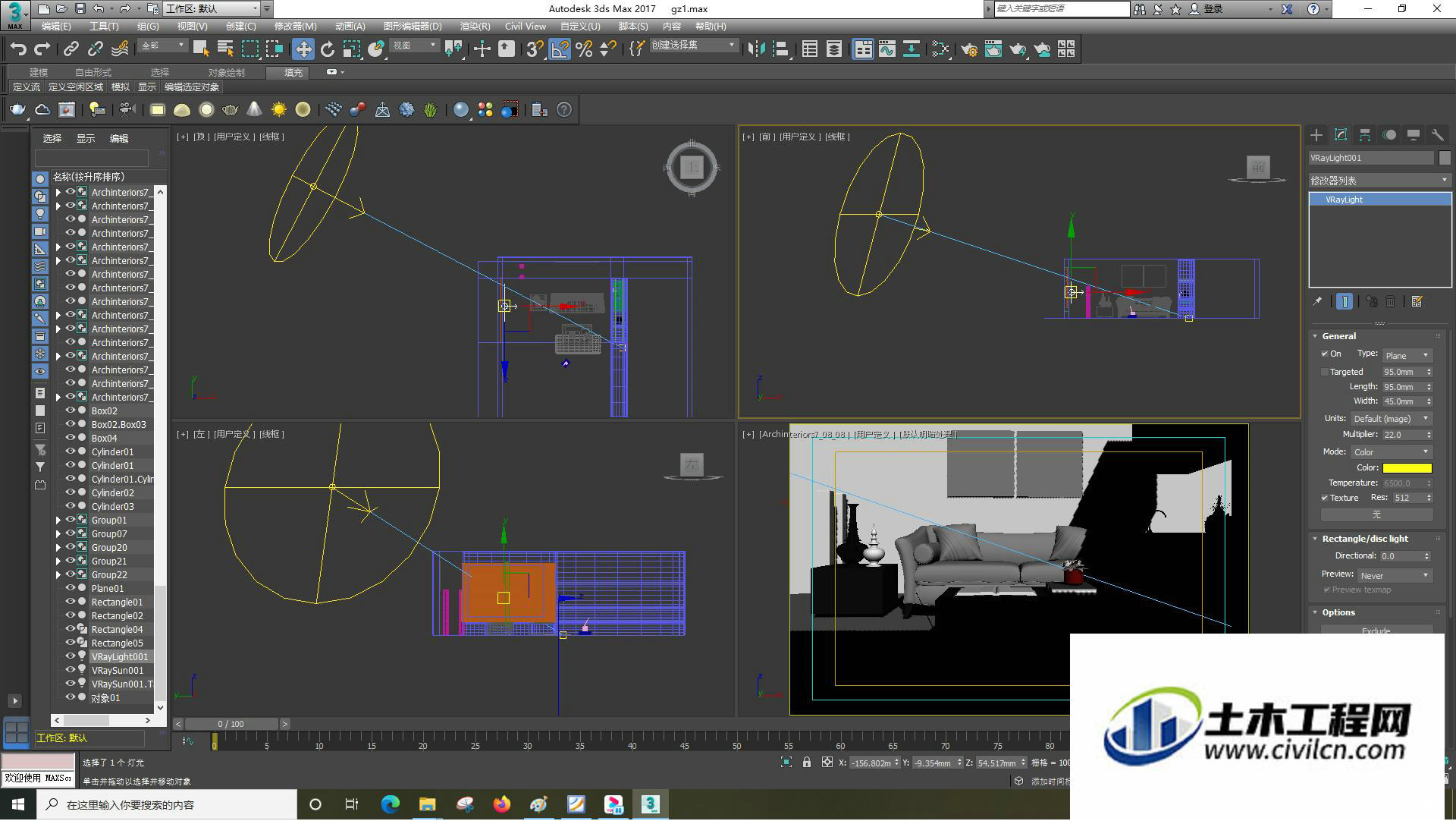Open the yellow light Color swatch
This screenshot has width=1456, height=821.
(x=1407, y=469)
